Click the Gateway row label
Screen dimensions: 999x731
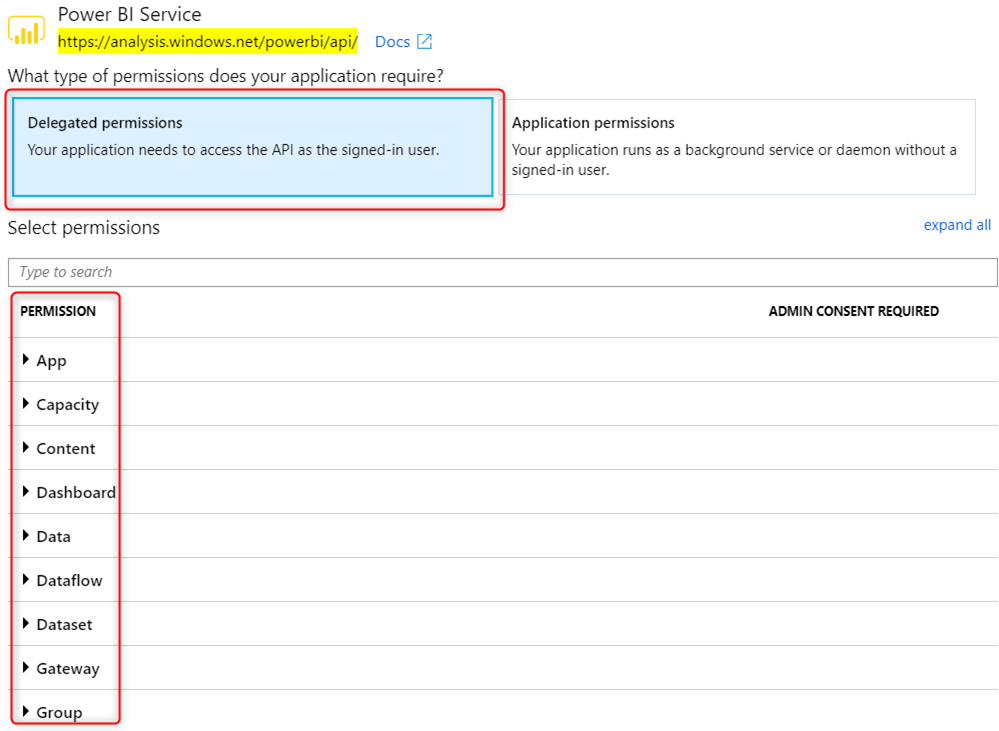pyautogui.click(x=68, y=669)
